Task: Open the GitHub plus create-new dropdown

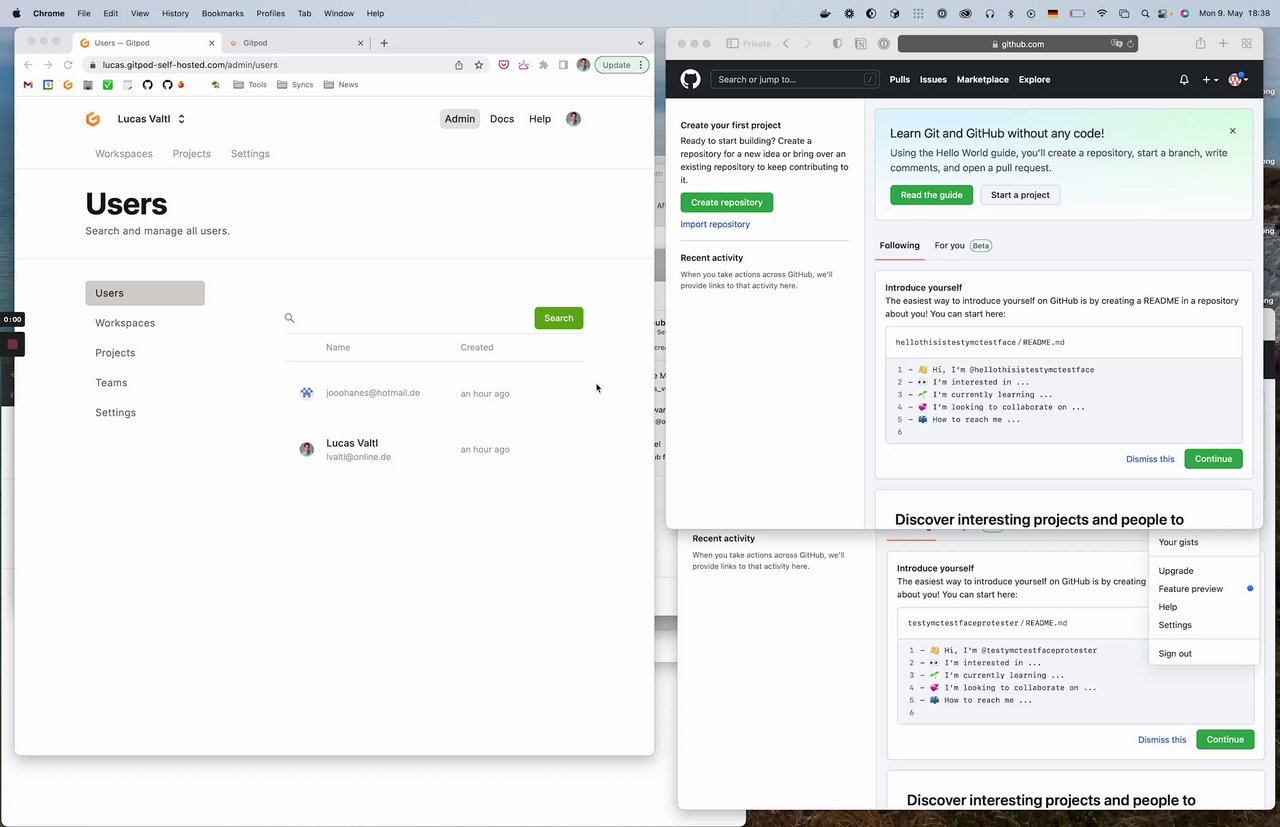Action: click(x=1210, y=80)
